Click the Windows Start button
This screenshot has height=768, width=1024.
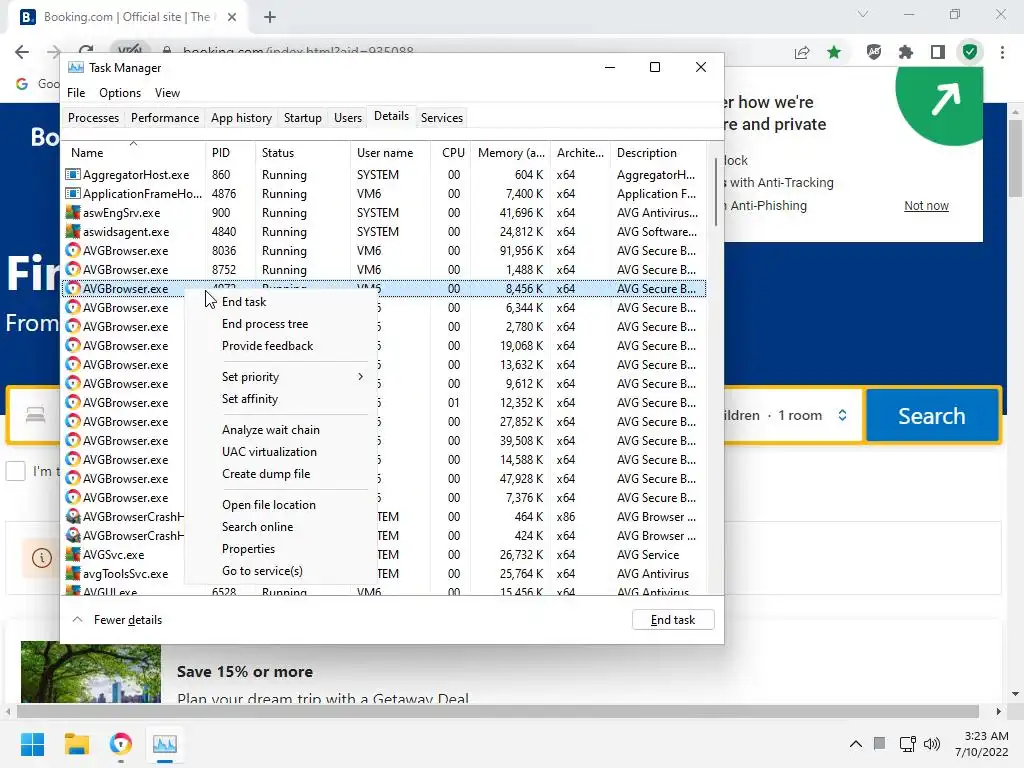click(x=32, y=744)
